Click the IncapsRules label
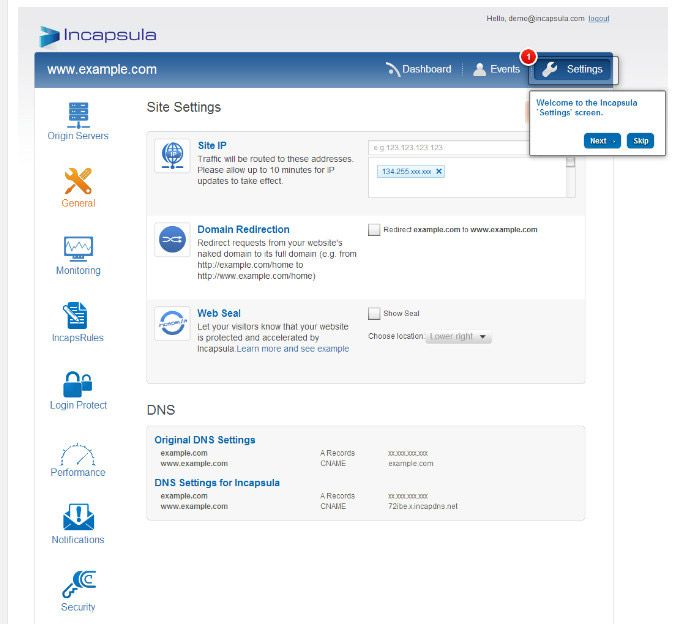Screen dimensions: 682x624 pyautogui.click(x=78, y=338)
